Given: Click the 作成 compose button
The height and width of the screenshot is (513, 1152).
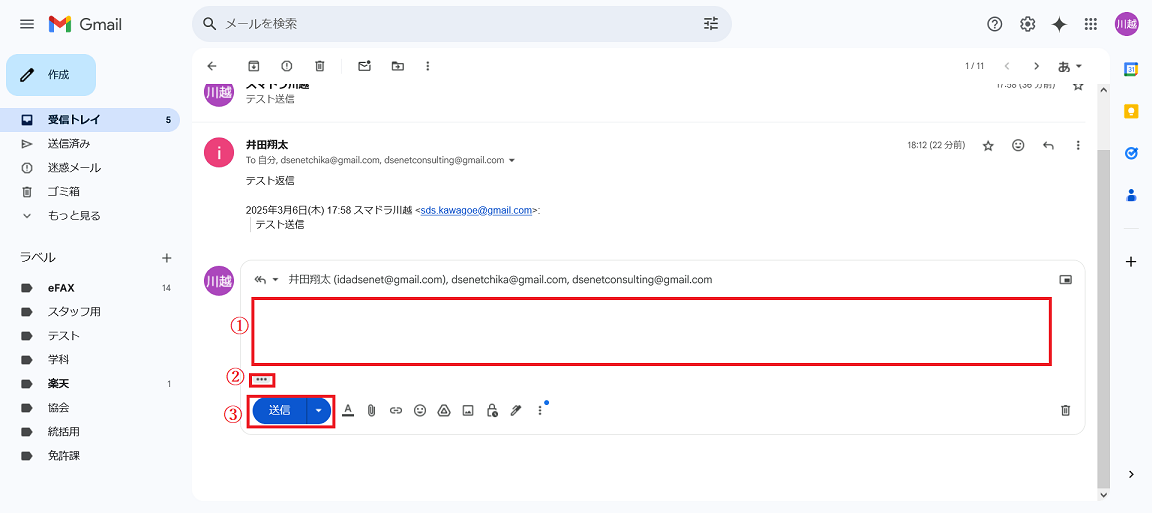Looking at the screenshot, I should coord(51,75).
